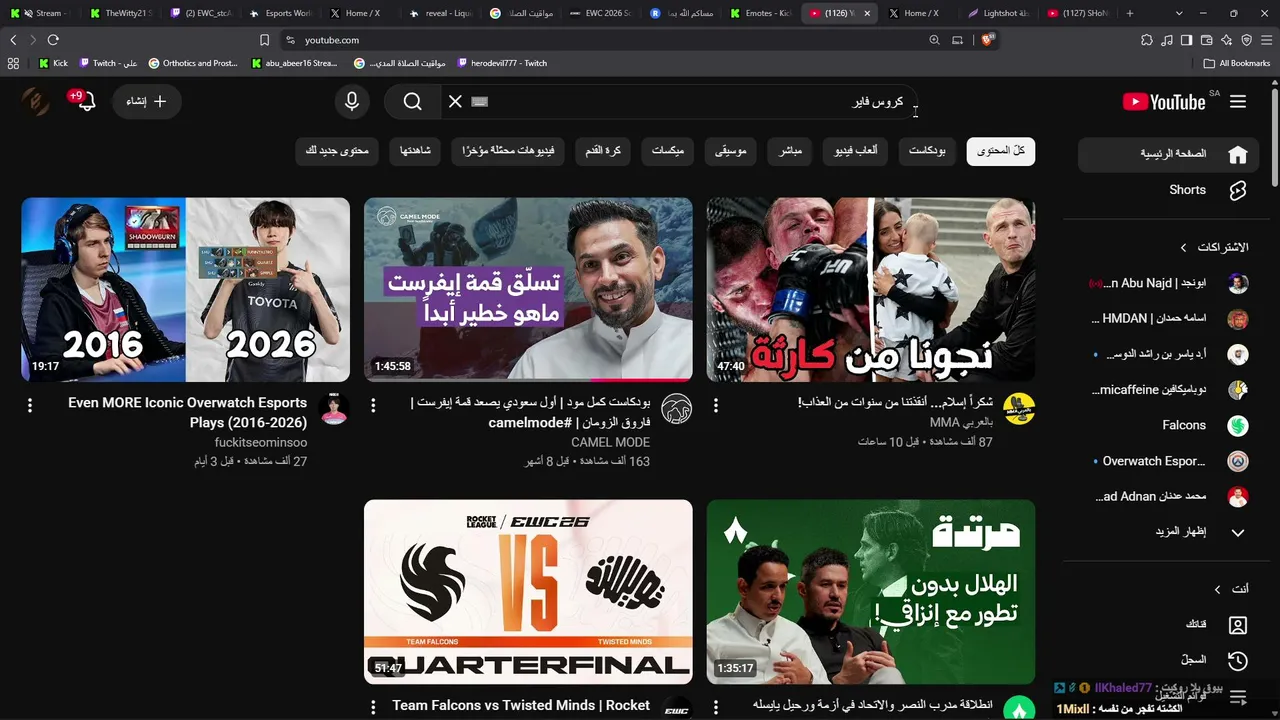Open the Brave Shields lion icon
This screenshot has height=720, width=1280.
click(987, 40)
